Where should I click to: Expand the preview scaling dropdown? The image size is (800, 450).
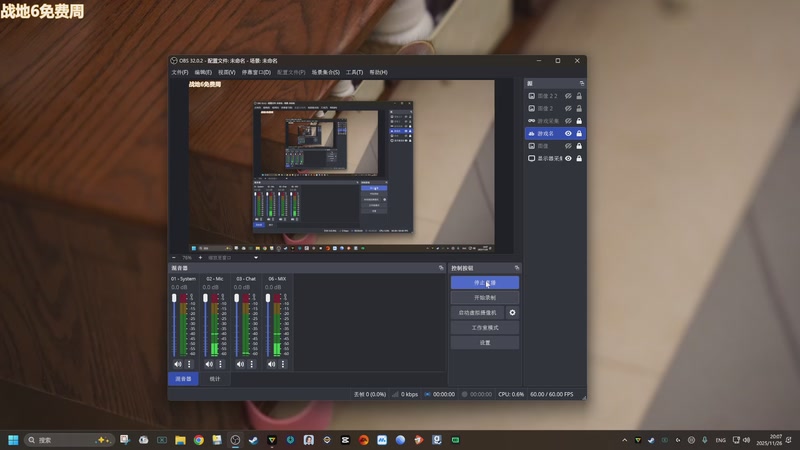(x=256, y=257)
